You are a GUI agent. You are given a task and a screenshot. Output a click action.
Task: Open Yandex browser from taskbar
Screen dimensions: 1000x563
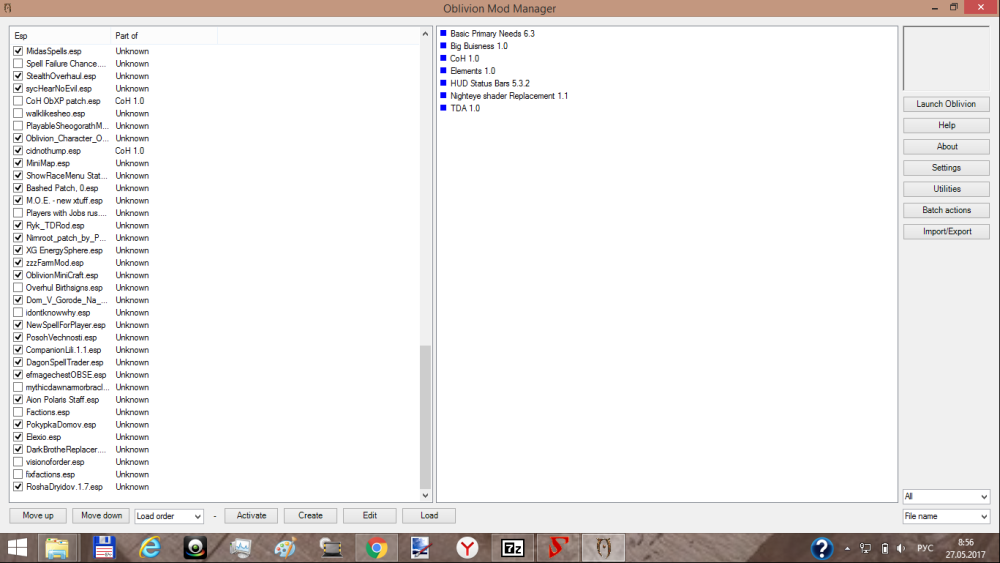[x=467, y=548]
